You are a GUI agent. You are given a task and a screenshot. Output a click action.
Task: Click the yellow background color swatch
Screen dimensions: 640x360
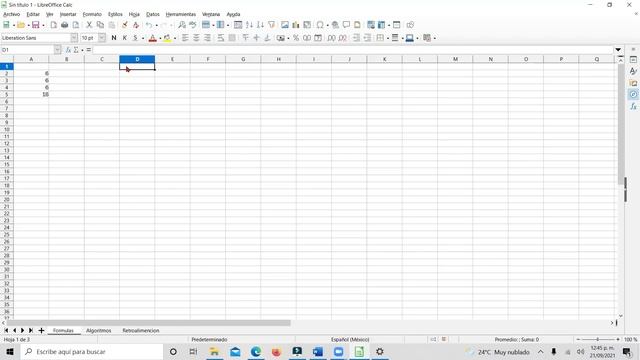pos(167,38)
